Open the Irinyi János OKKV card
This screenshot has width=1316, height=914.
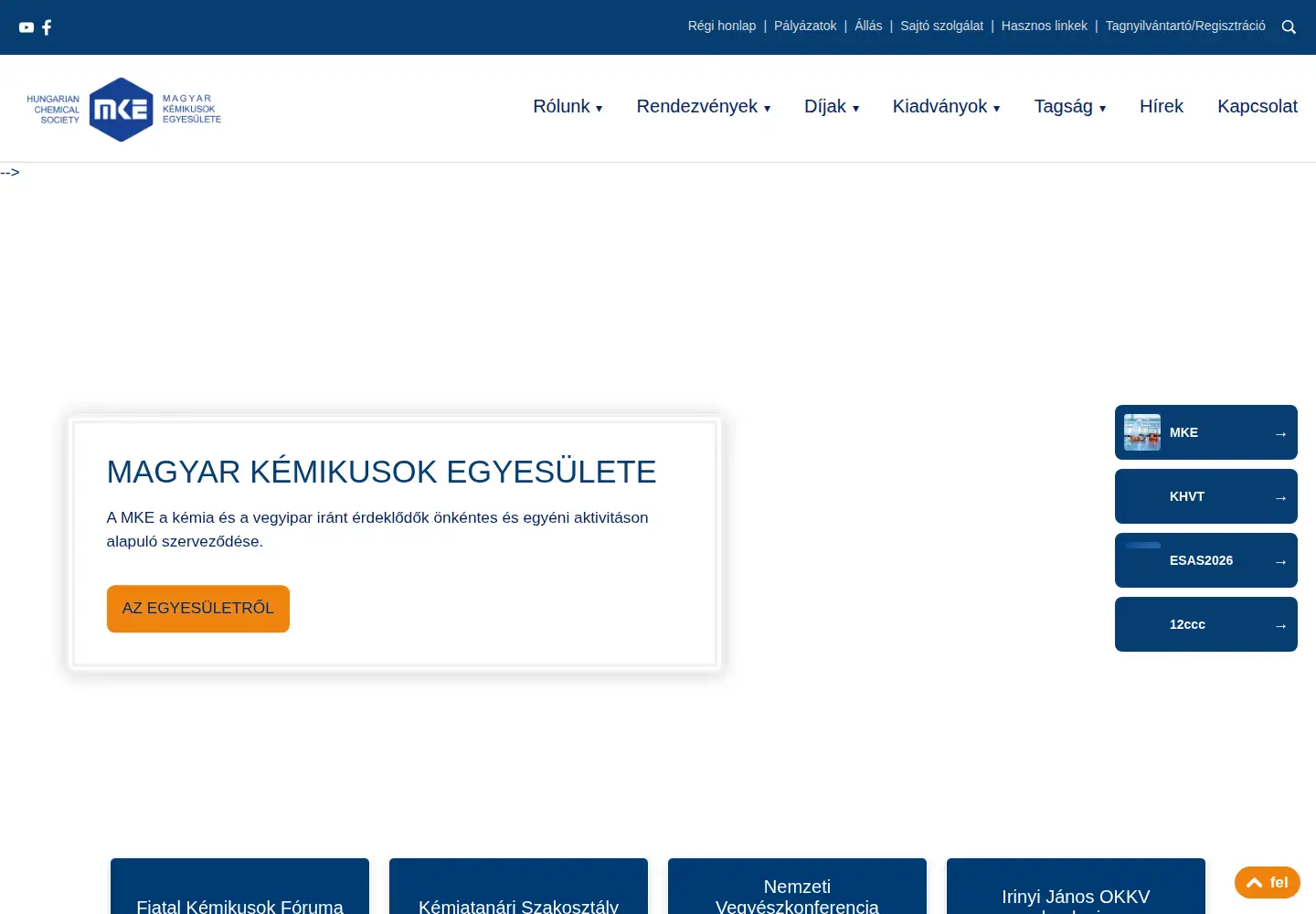[x=1076, y=887]
